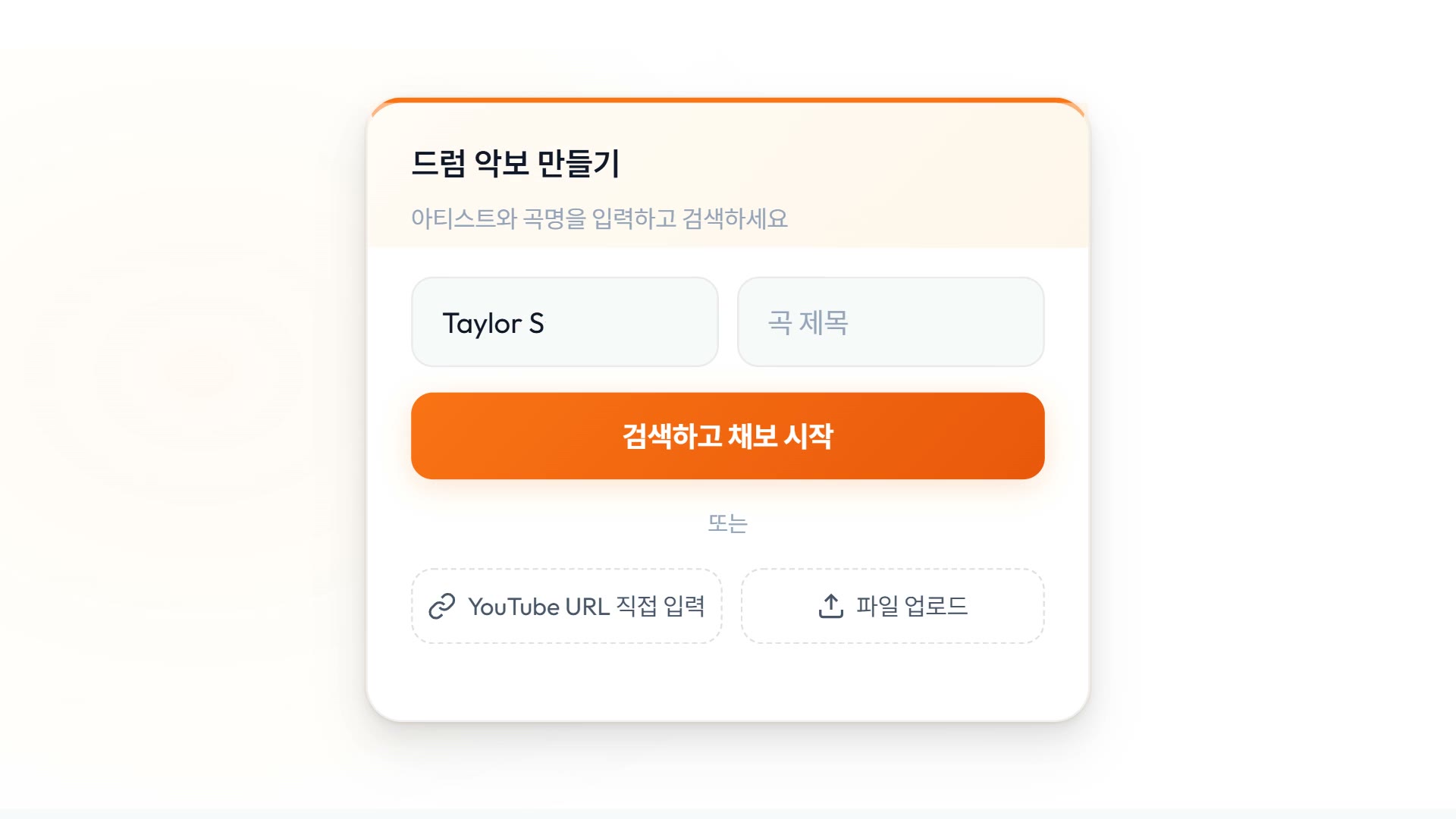Viewport: 1456px width, 819px height.
Task: Click the 검색하고 채보 시작 button label
Action: (x=728, y=436)
